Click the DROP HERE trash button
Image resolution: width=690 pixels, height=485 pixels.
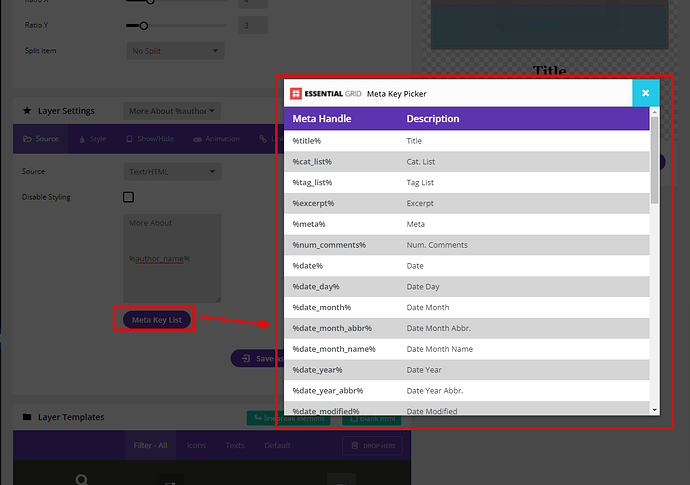pyautogui.click(x=372, y=446)
